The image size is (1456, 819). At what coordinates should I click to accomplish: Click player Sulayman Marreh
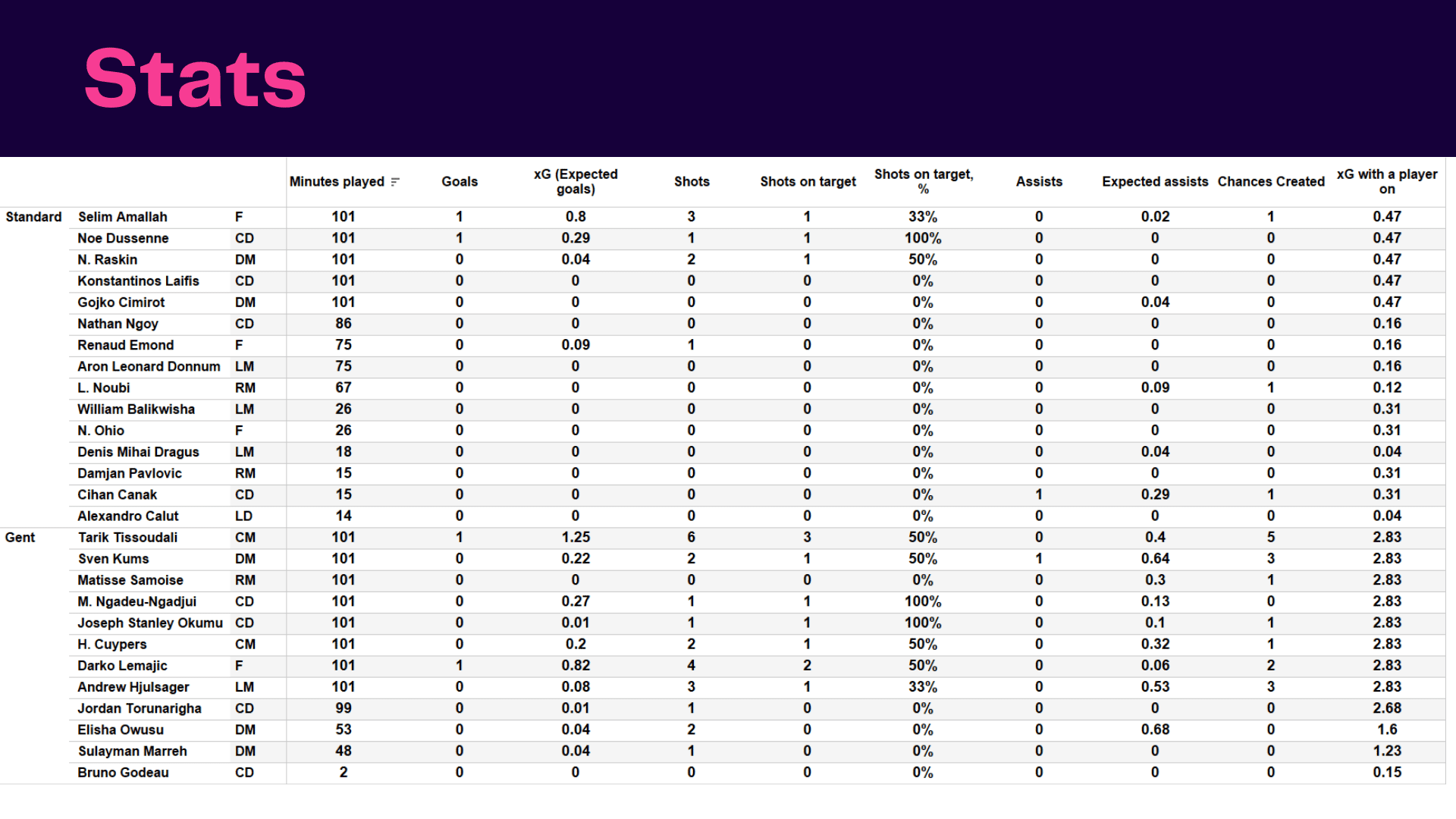click(133, 752)
